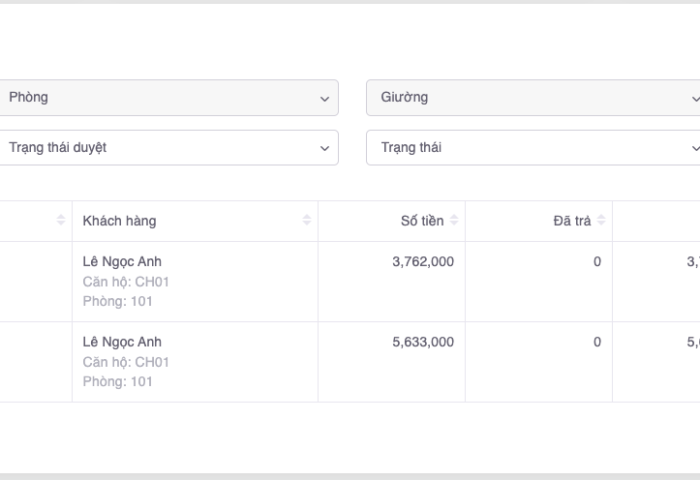The width and height of the screenshot is (700, 480).
Task: Select Lê Ngọc Anh in the second row
Action: pos(122,341)
